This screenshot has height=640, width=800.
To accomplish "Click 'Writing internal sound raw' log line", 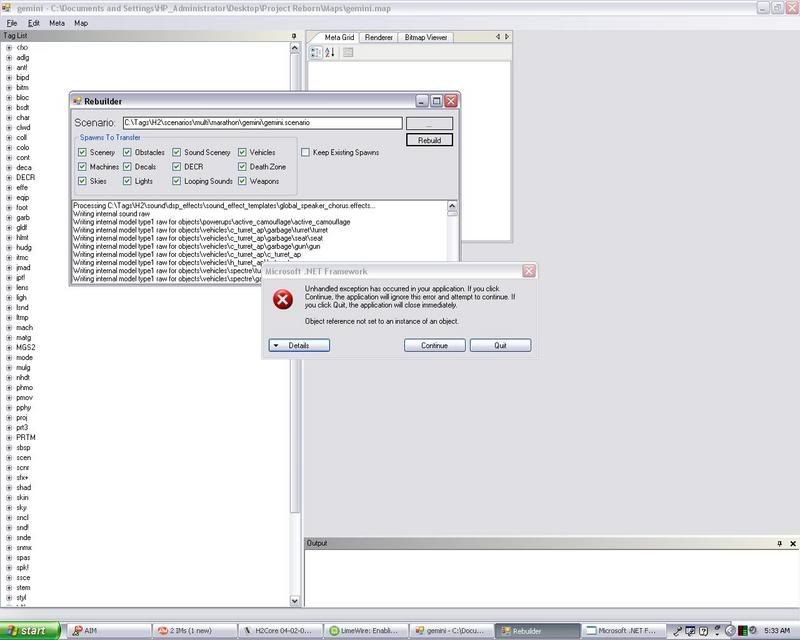I will click(111, 214).
